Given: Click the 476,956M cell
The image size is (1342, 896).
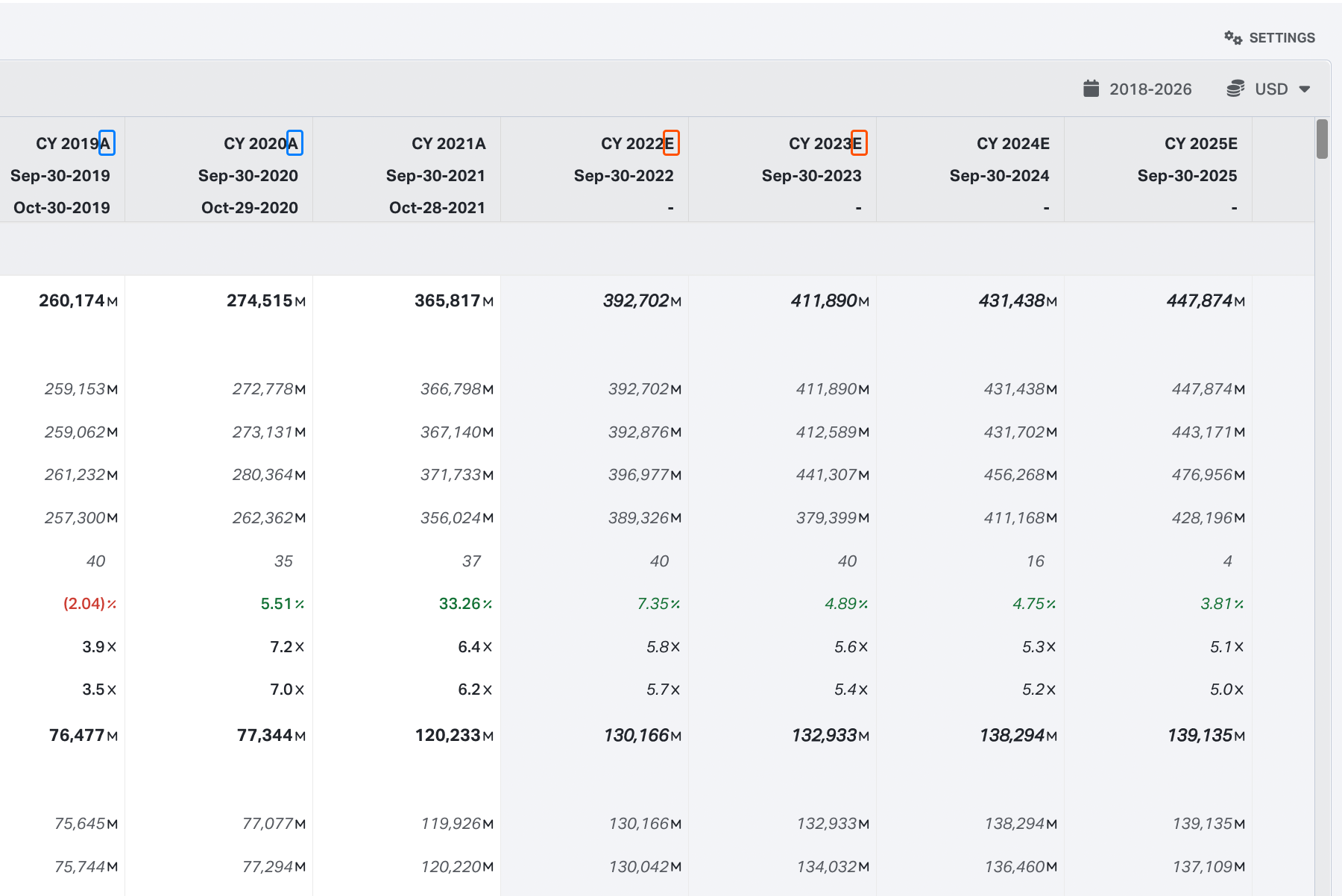Looking at the screenshot, I should [1209, 475].
